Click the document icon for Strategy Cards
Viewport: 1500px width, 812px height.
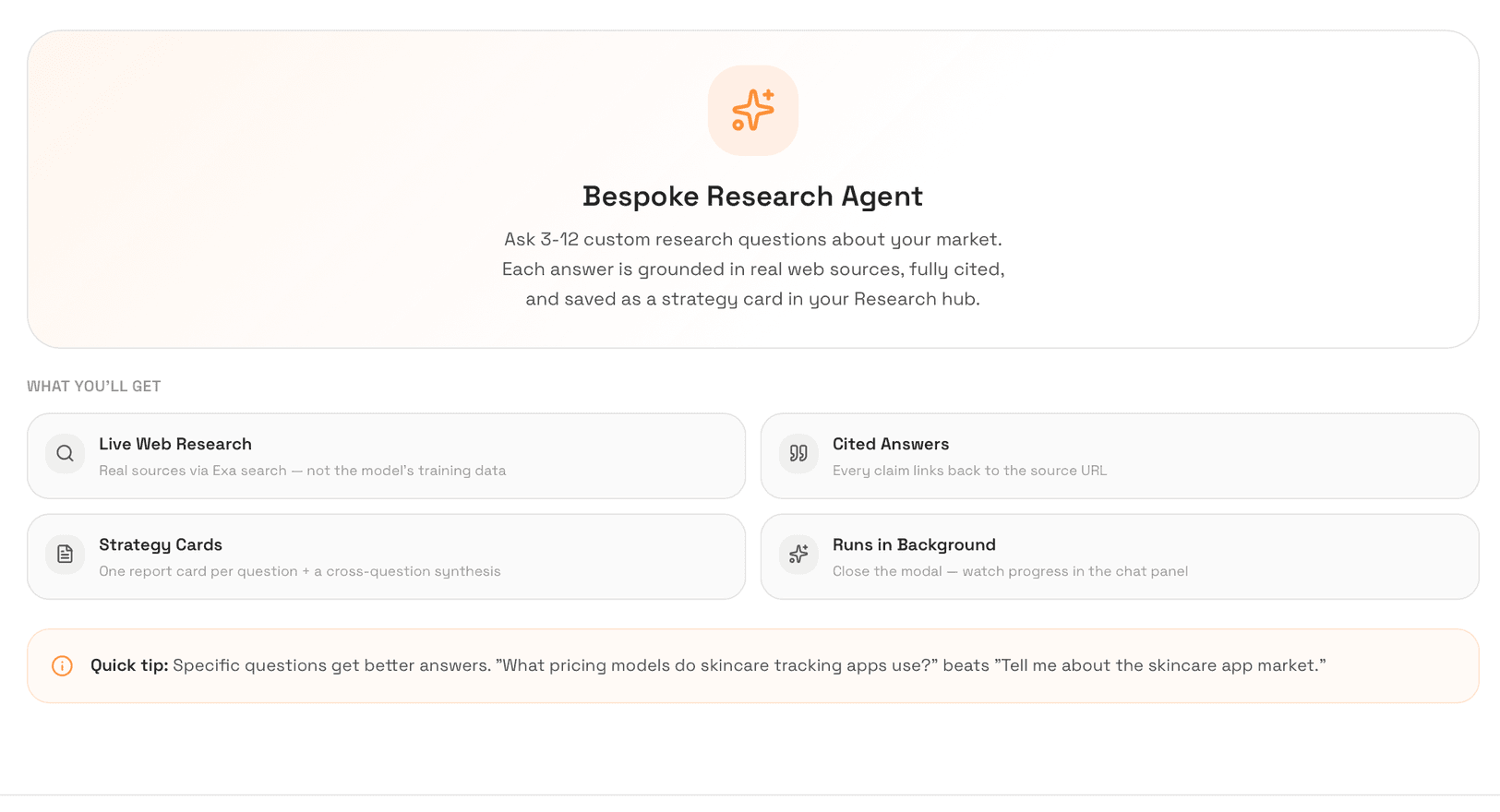[x=65, y=554]
